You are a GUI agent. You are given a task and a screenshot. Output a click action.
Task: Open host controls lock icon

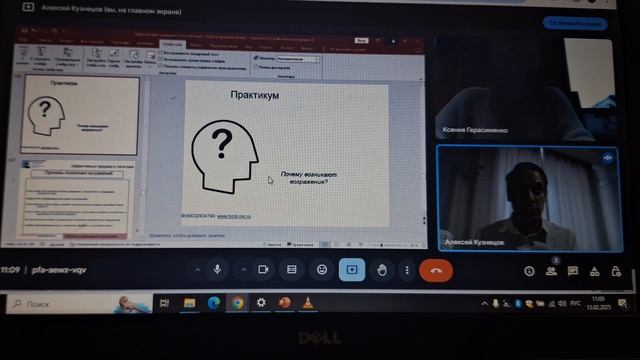616,271
